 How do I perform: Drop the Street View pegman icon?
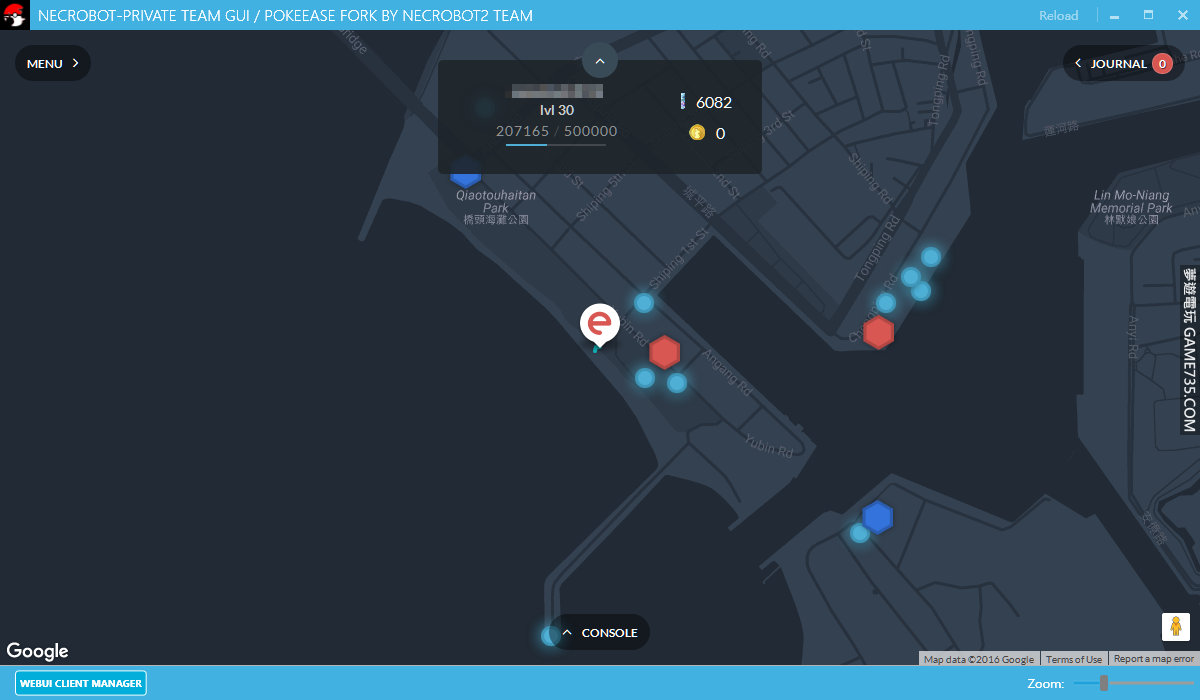pos(1176,626)
